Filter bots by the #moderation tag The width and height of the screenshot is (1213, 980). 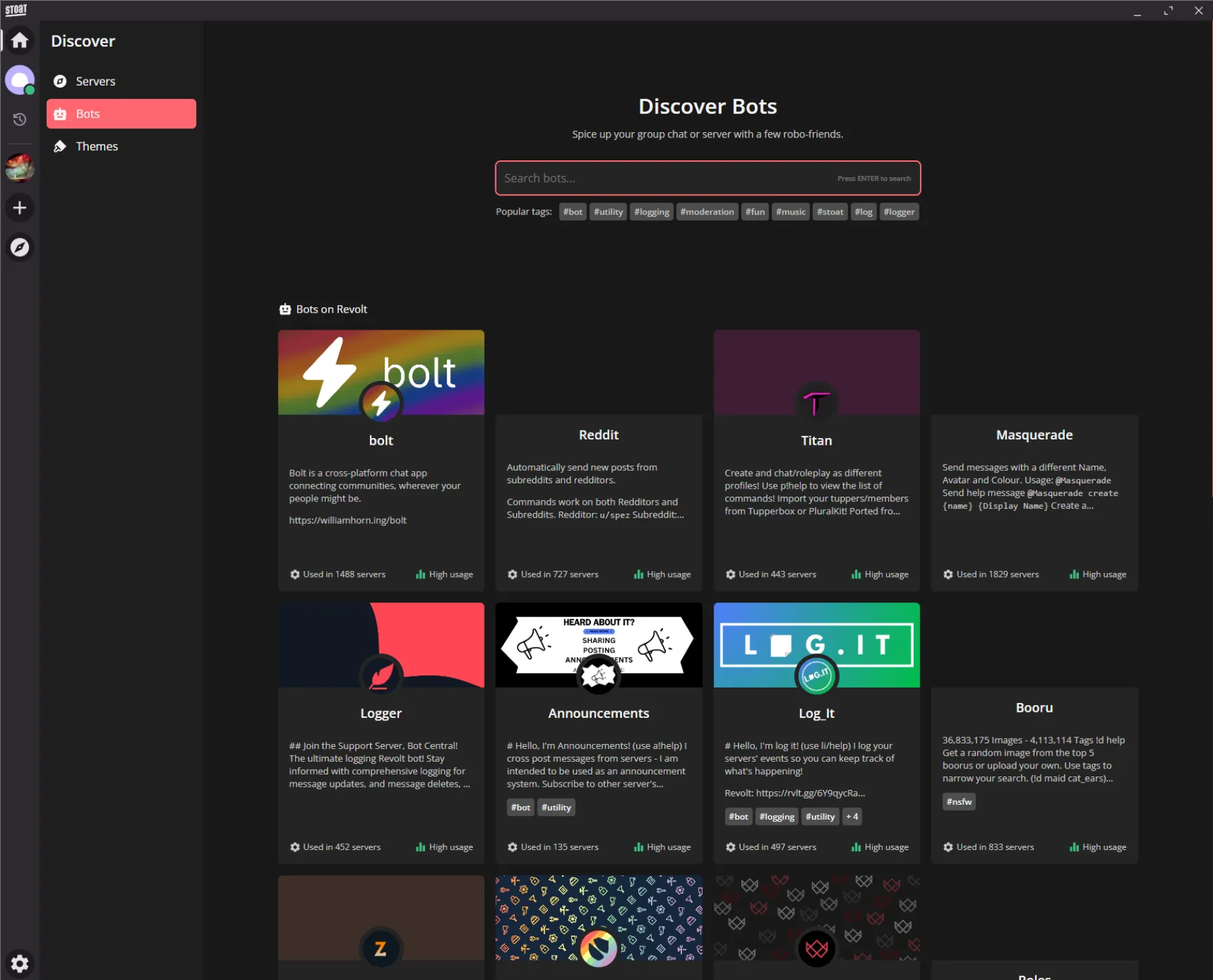coord(706,211)
